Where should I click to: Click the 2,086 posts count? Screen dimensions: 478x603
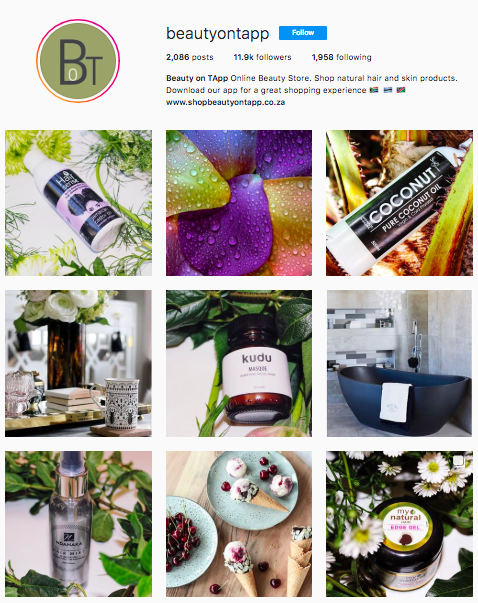point(190,57)
